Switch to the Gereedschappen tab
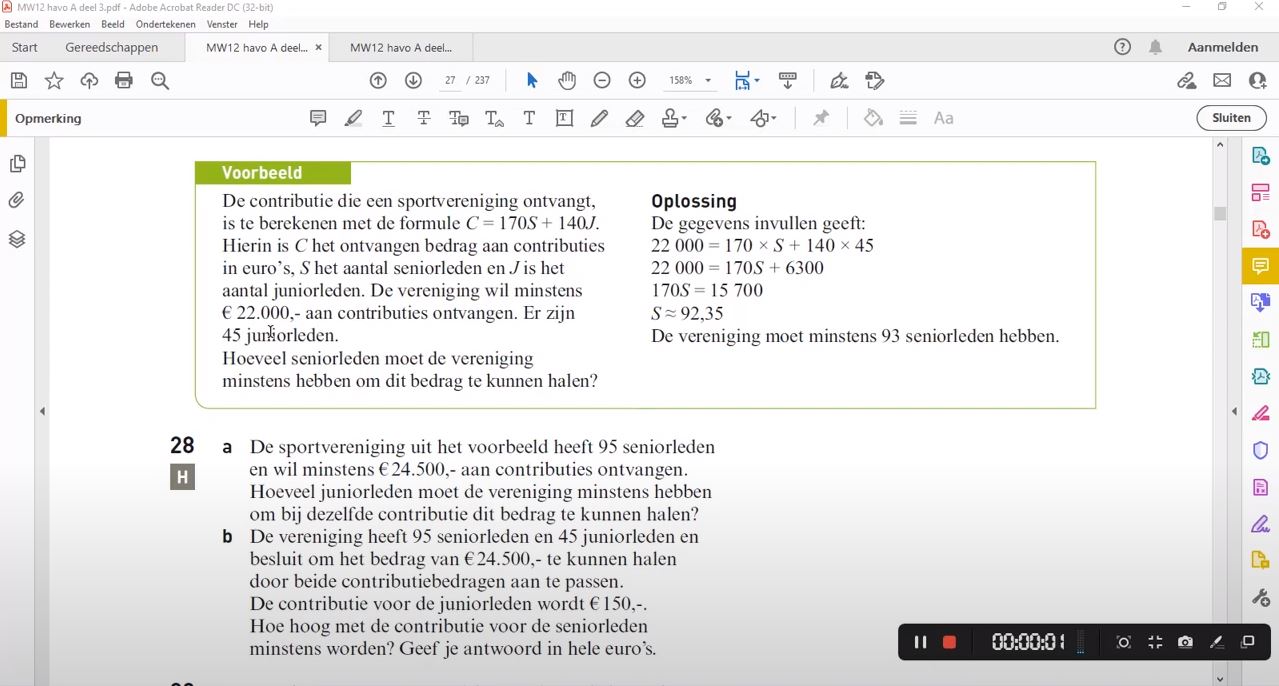 112,47
